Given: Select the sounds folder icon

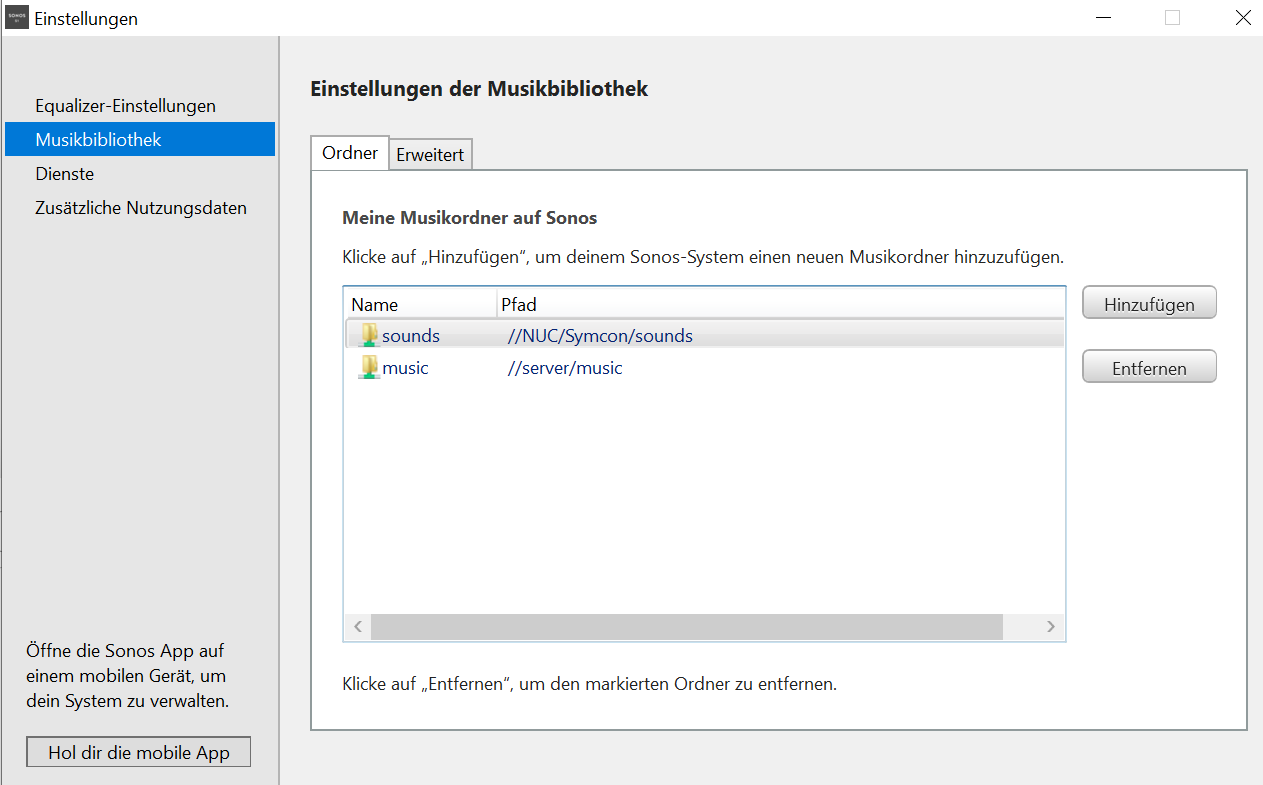Looking at the screenshot, I should 369,335.
